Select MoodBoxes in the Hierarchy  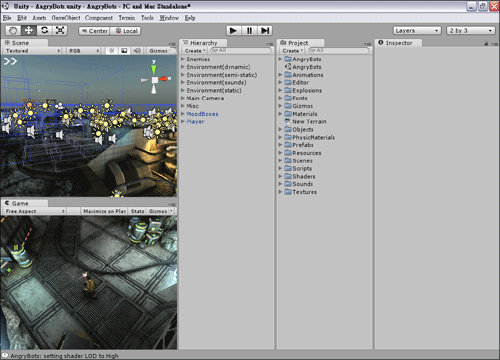(x=202, y=114)
